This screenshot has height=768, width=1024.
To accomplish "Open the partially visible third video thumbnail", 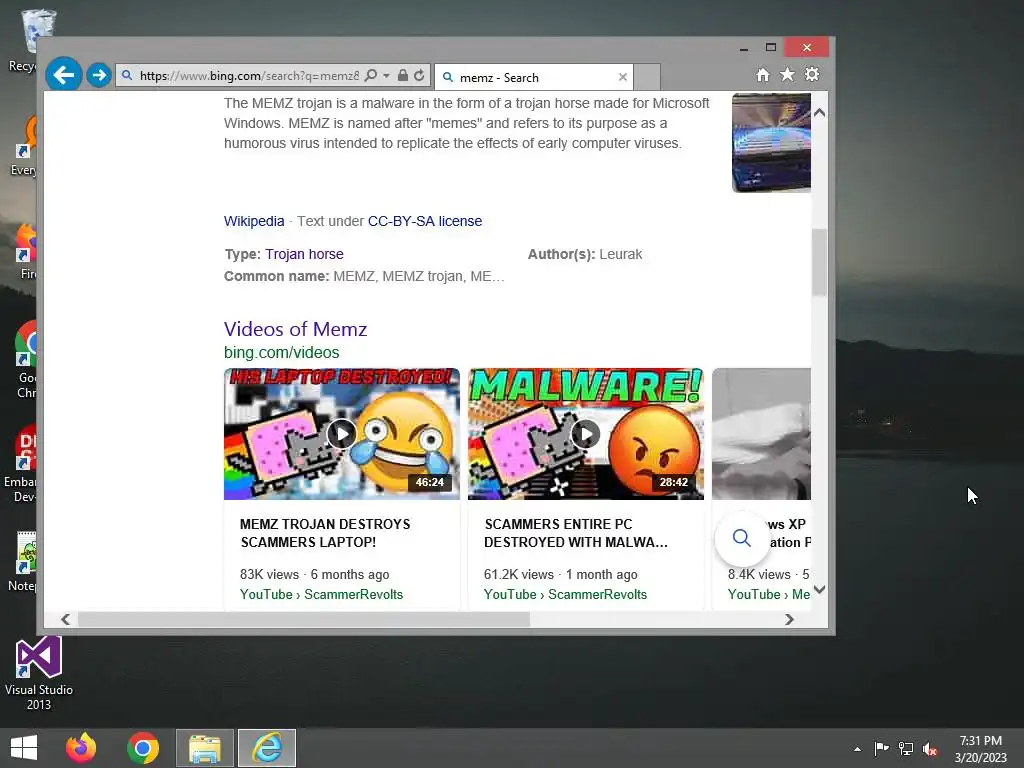I will (x=761, y=434).
